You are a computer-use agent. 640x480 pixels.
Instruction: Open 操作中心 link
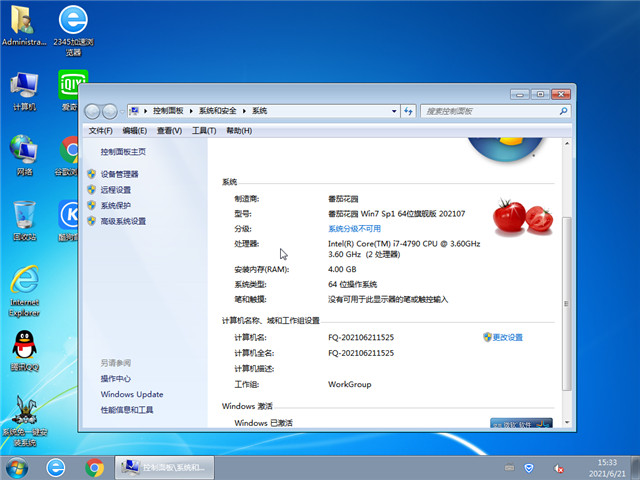[116, 378]
